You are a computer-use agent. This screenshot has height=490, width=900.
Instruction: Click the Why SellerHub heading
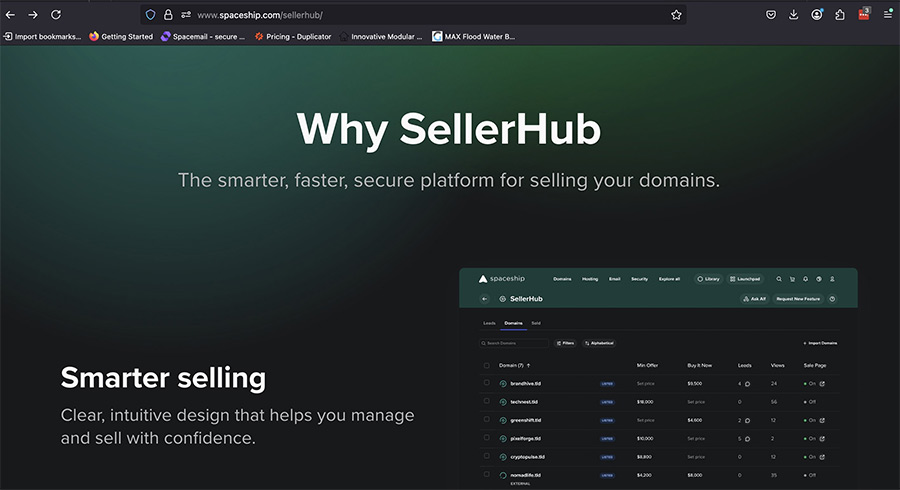click(x=449, y=130)
